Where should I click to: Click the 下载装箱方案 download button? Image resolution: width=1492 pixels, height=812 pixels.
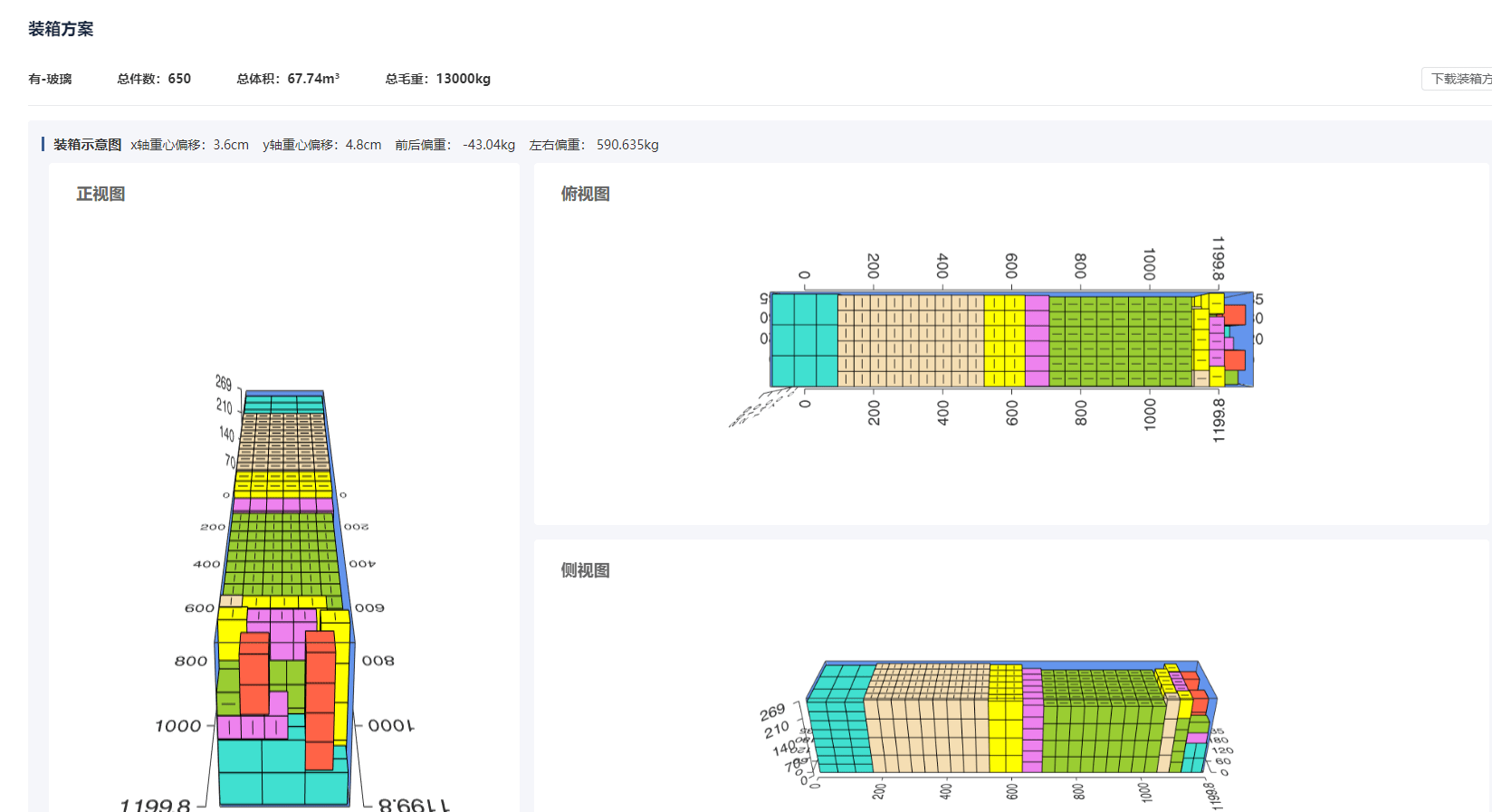point(1458,79)
